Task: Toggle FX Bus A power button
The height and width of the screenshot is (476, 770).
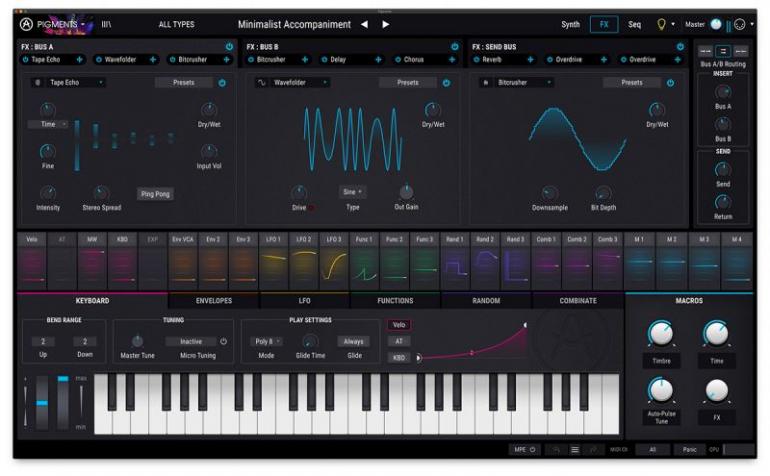Action: pyautogui.click(x=229, y=47)
